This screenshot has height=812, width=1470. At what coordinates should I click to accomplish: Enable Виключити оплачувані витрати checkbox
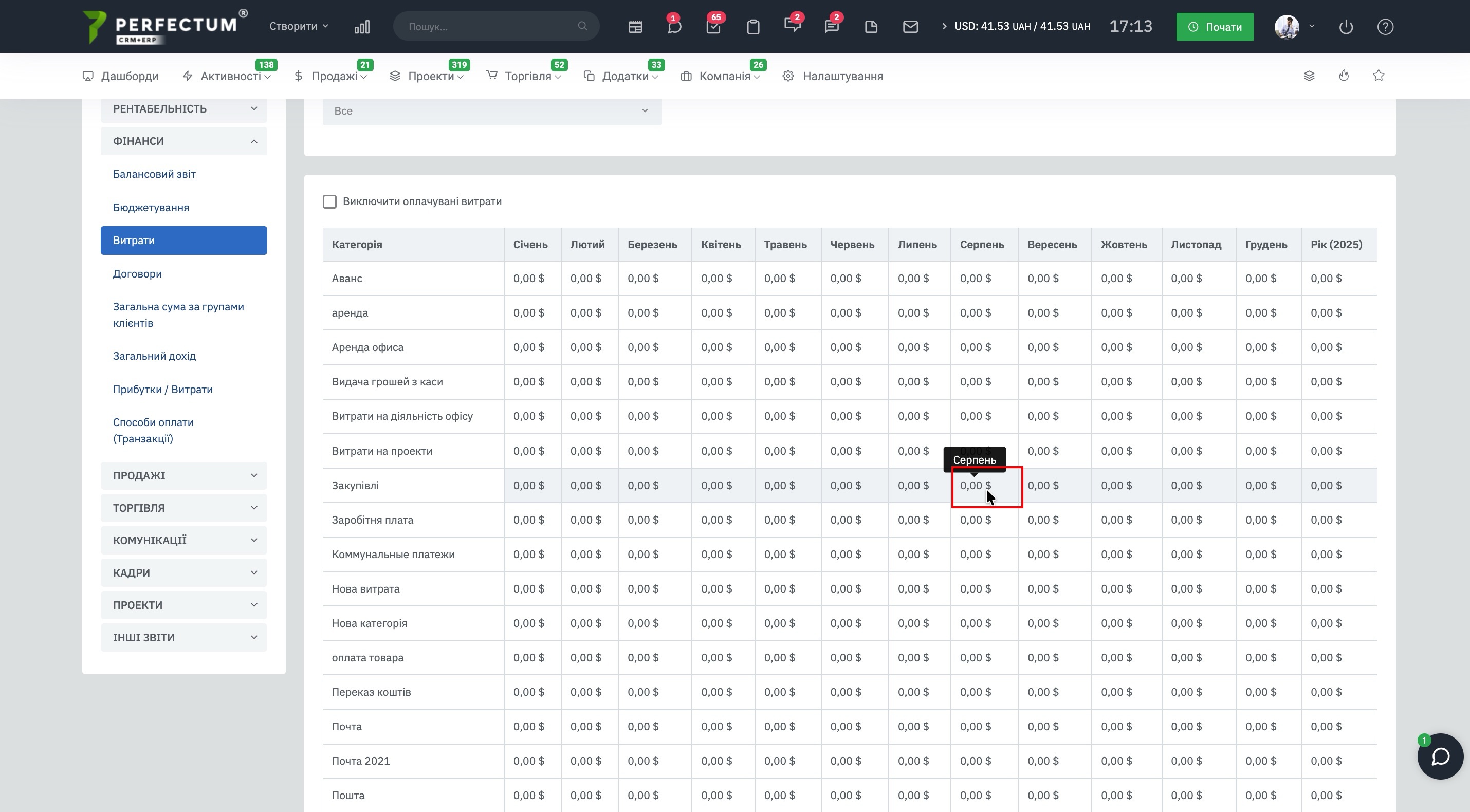(x=330, y=201)
